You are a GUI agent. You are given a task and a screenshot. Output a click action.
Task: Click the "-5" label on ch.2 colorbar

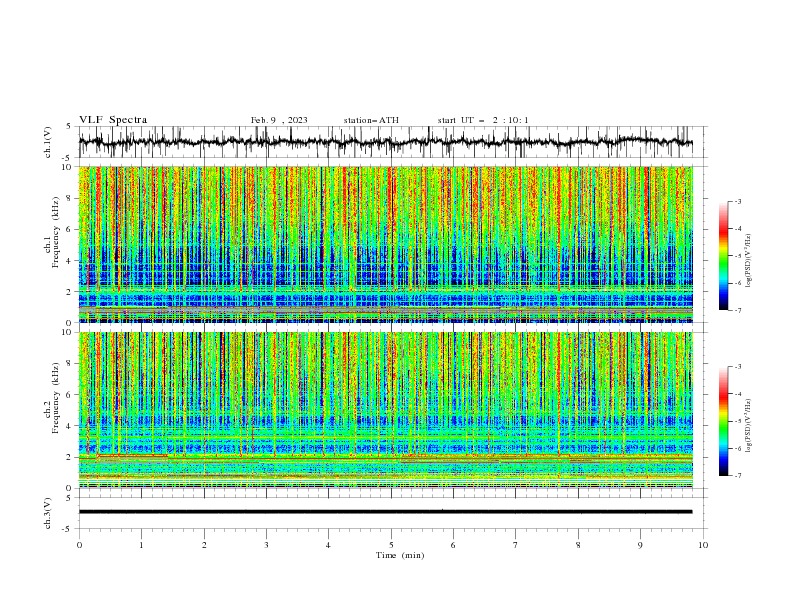pyautogui.click(x=738, y=421)
